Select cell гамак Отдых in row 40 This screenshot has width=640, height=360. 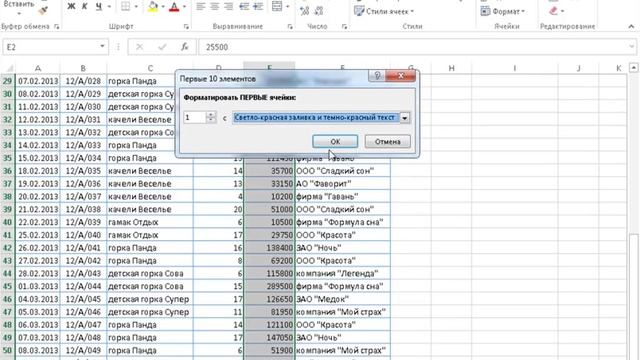point(150,222)
